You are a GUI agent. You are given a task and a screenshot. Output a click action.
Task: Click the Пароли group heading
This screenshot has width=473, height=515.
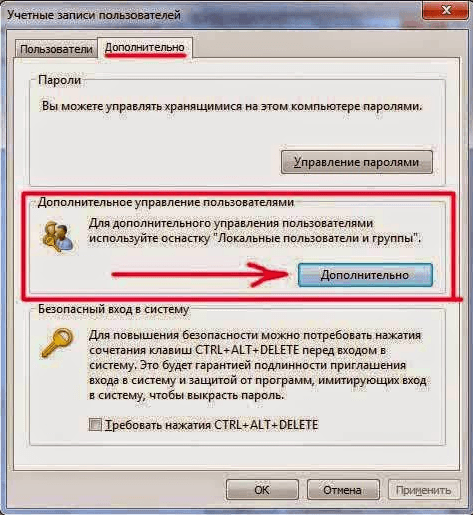click(60, 80)
